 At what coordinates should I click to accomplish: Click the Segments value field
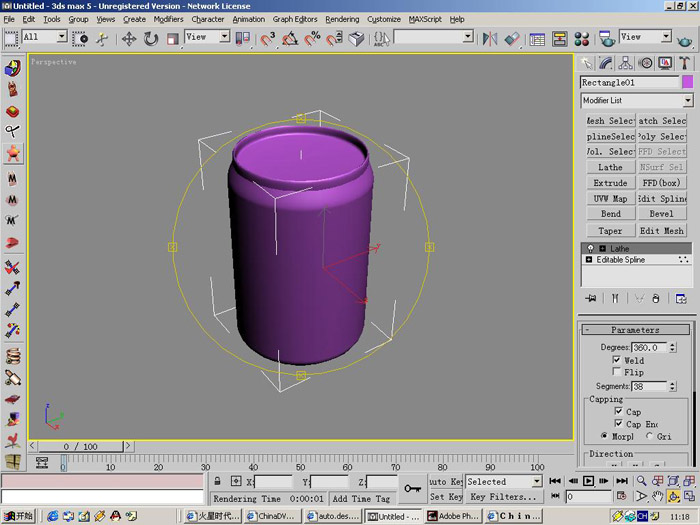click(x=650, y=386)
